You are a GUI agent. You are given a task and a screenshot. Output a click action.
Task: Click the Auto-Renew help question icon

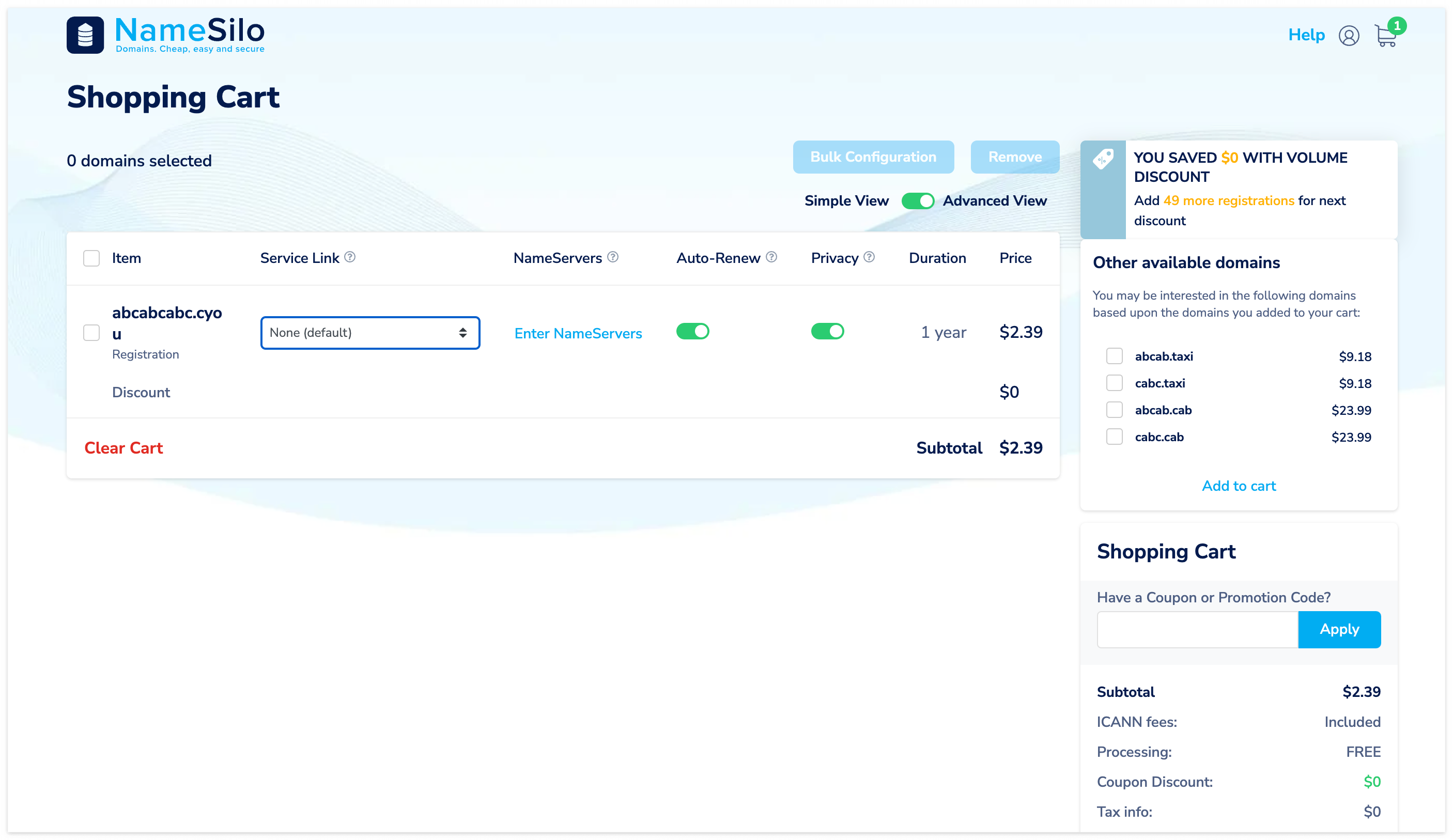pos(771,257)
